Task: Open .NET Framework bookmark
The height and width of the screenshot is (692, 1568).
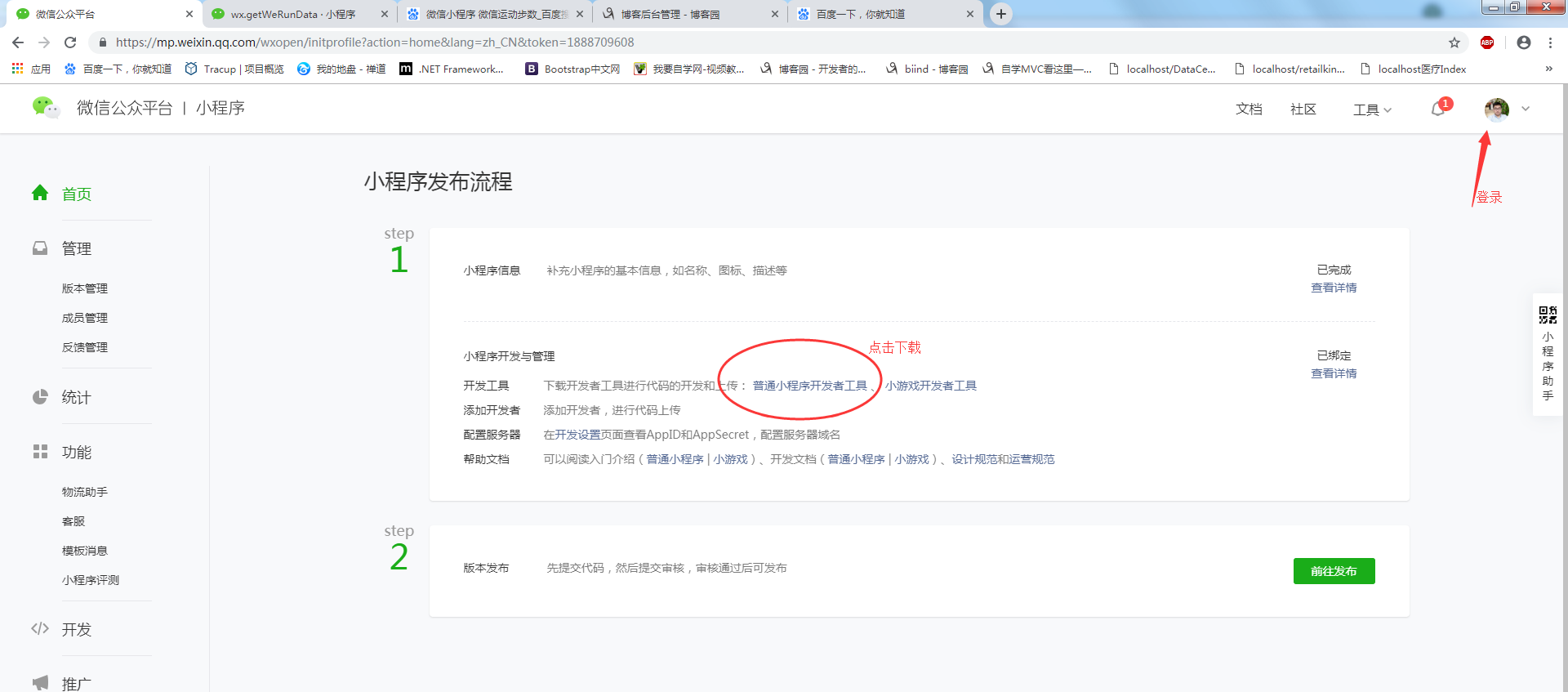Action: point(452,69)
